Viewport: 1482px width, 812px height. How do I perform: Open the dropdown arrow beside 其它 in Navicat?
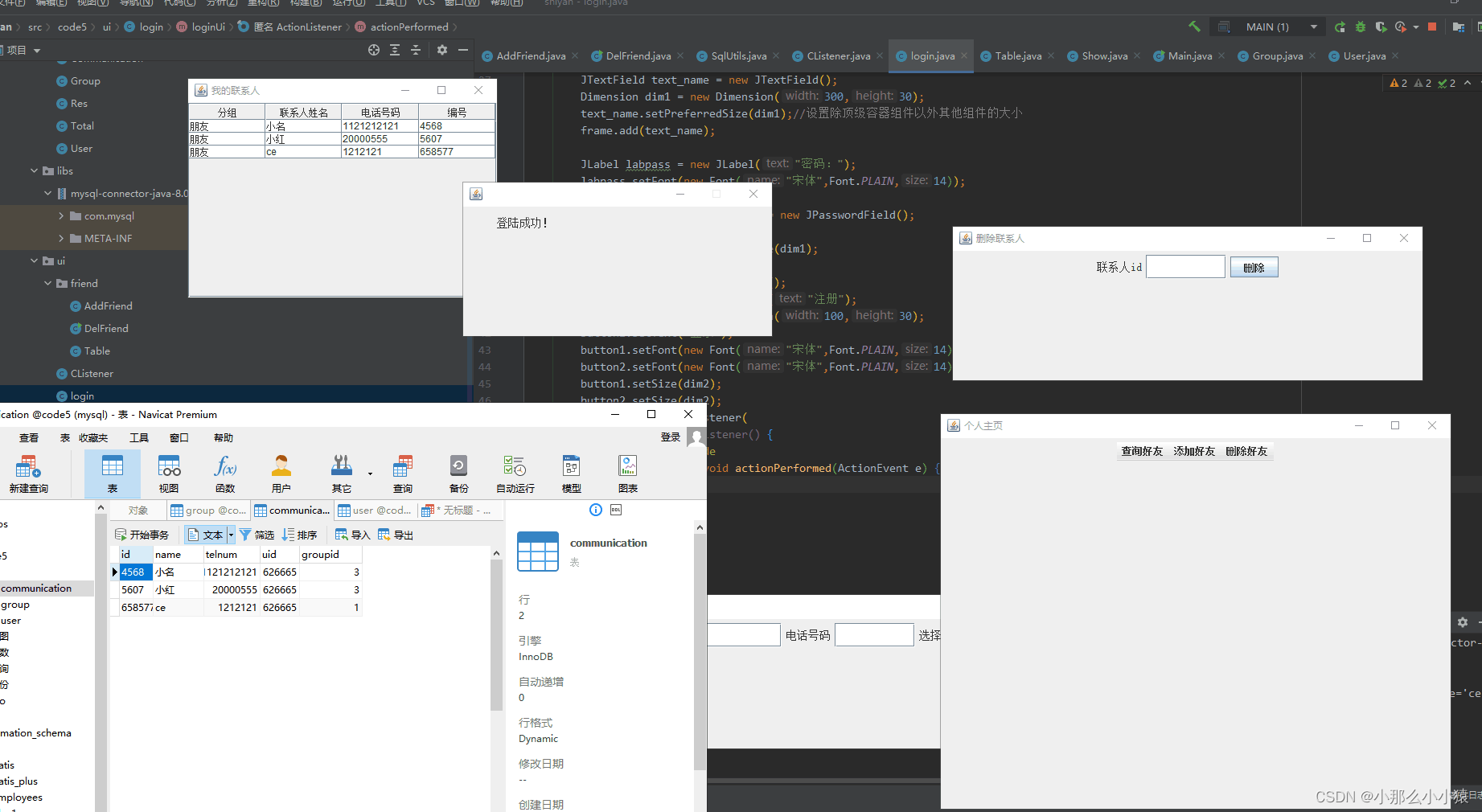(x=370, y=474)
